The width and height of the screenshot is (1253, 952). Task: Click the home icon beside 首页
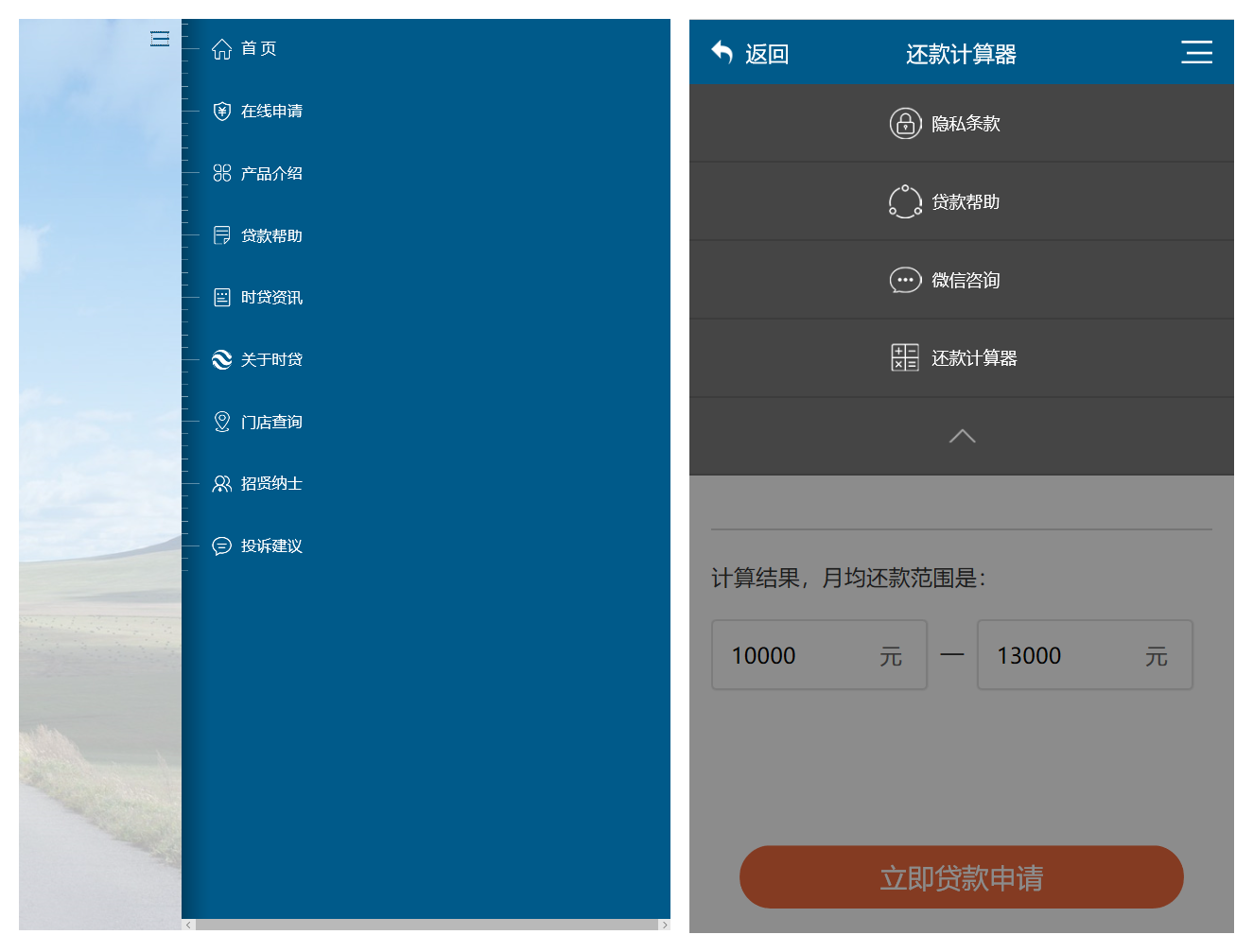(x=221, y=49)
